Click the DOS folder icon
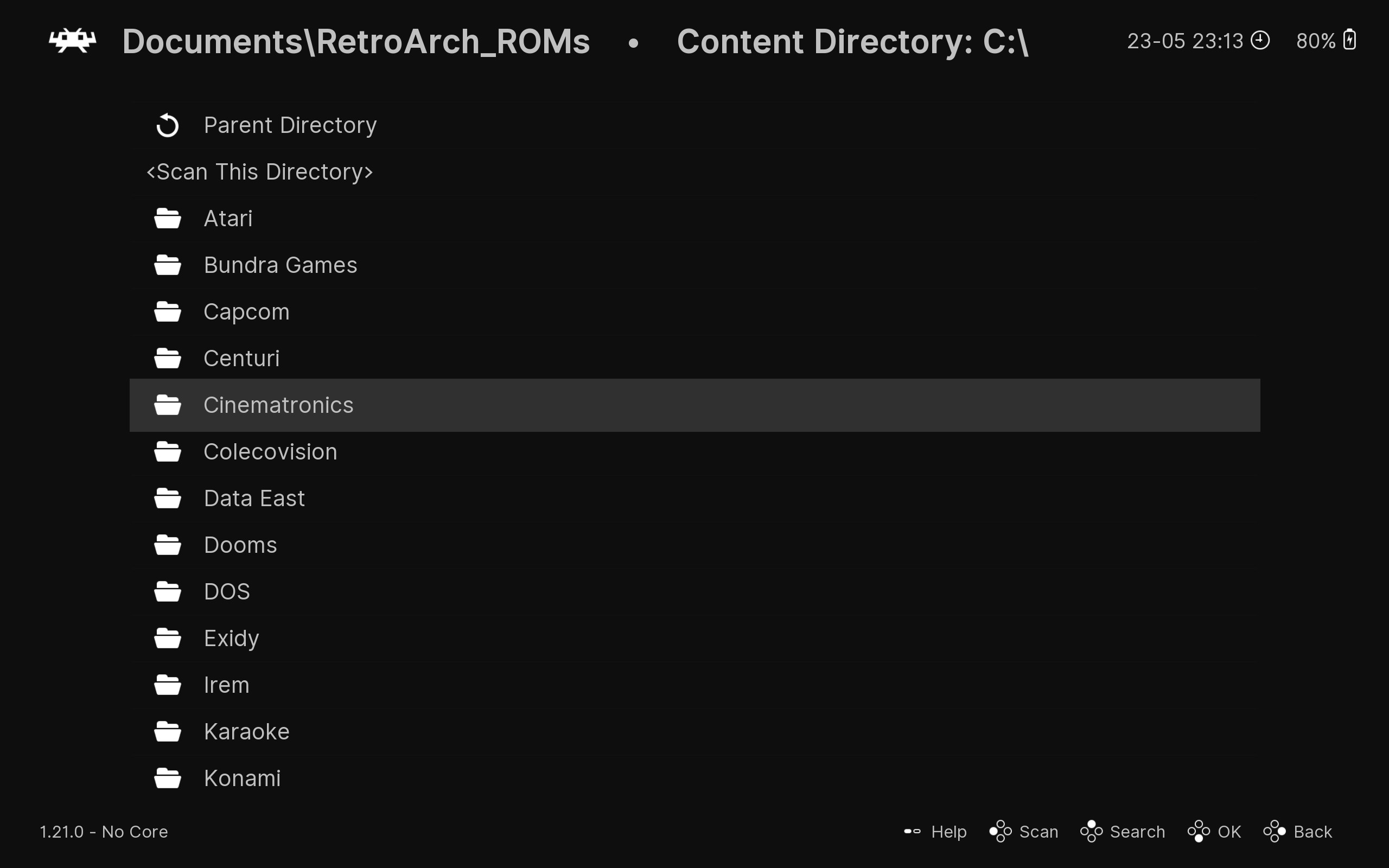 click(x=168, y=591)
